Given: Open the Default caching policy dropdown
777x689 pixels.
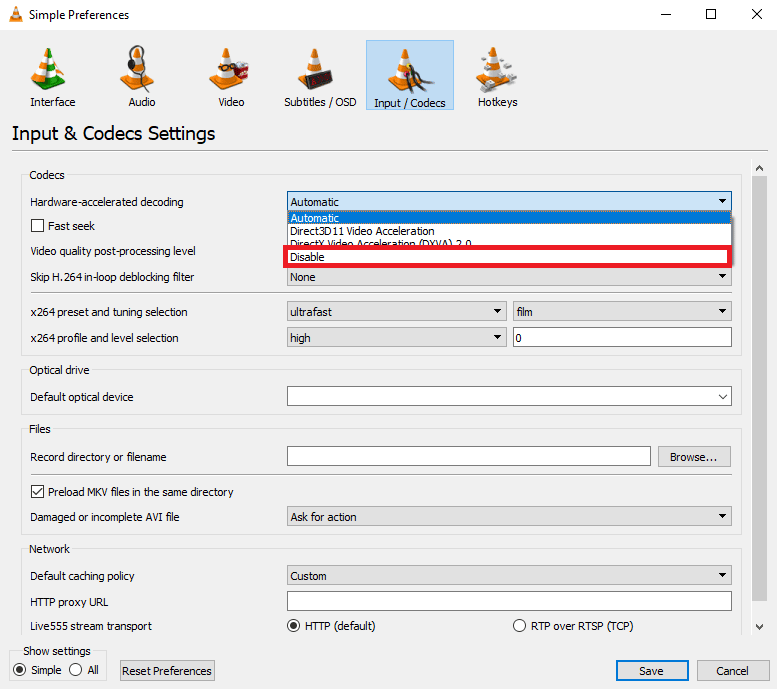Looking at the screenshot, I should [509, 575].
